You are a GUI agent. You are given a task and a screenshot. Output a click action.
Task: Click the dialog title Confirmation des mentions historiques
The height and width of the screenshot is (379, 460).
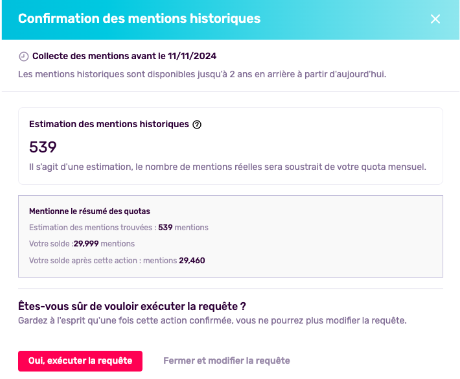(139, 19)
